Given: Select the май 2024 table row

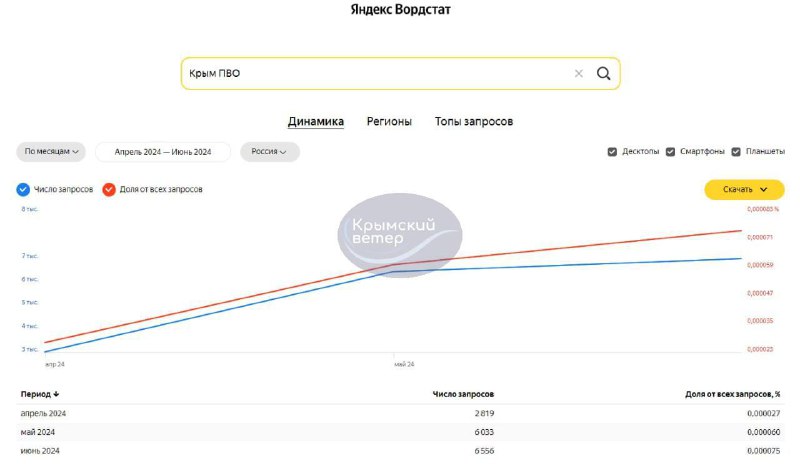Looking at the screenshot, I should pos(401,432).
